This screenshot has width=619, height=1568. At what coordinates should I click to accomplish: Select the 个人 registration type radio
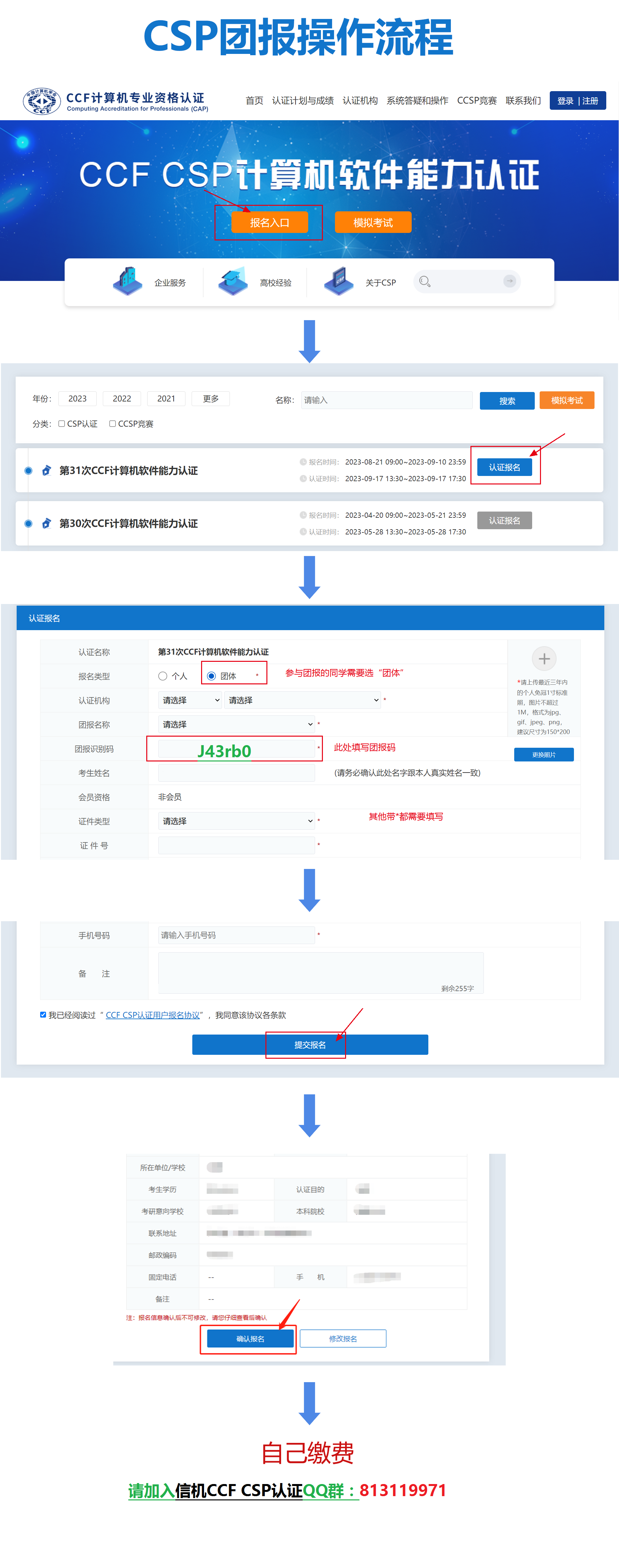(x=162, y=676)
